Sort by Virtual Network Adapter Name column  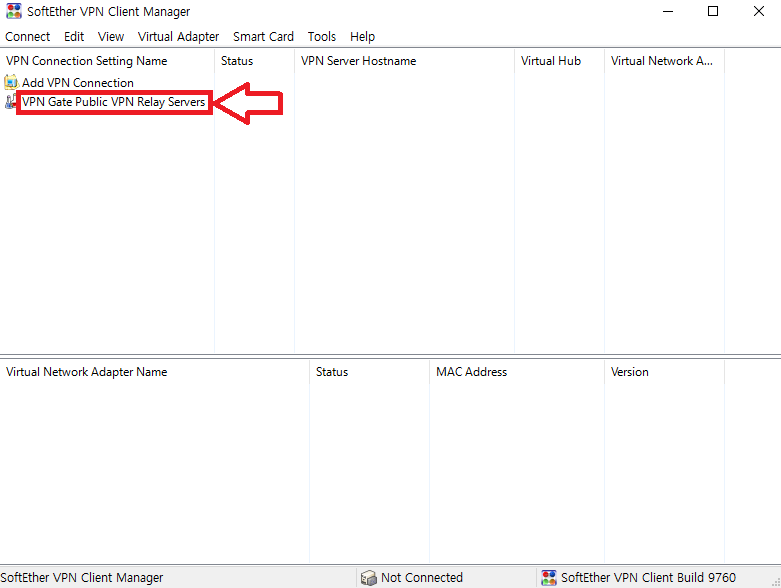coord(154,372)
